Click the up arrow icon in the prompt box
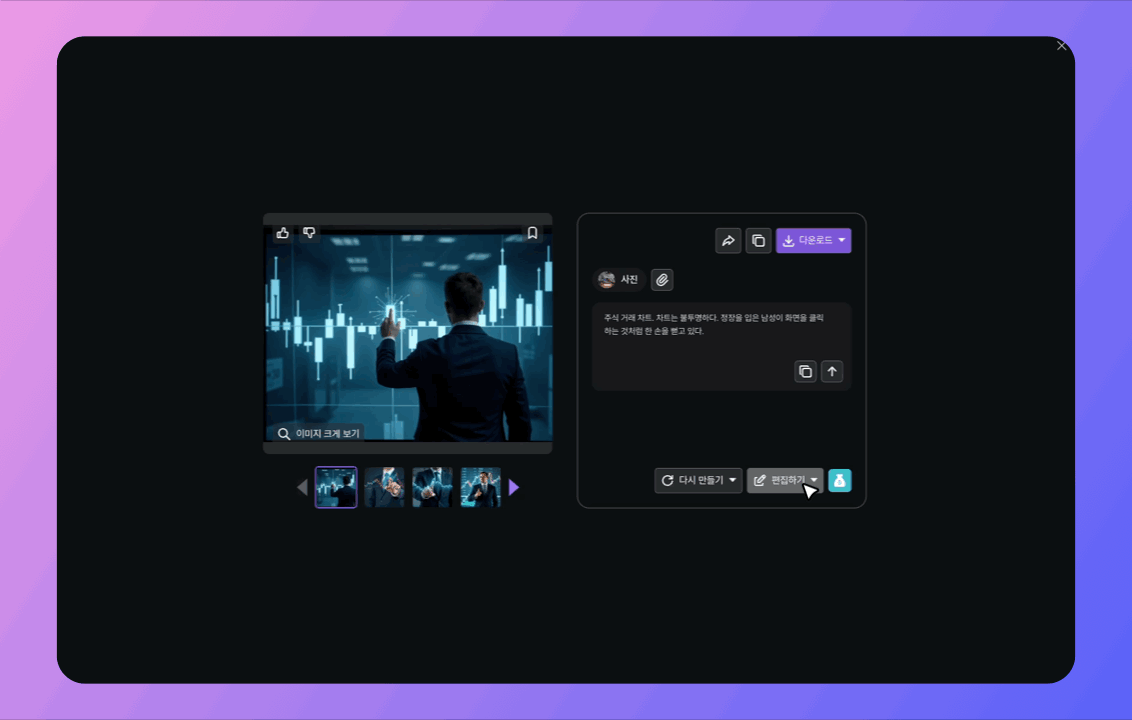 point(832,372)
